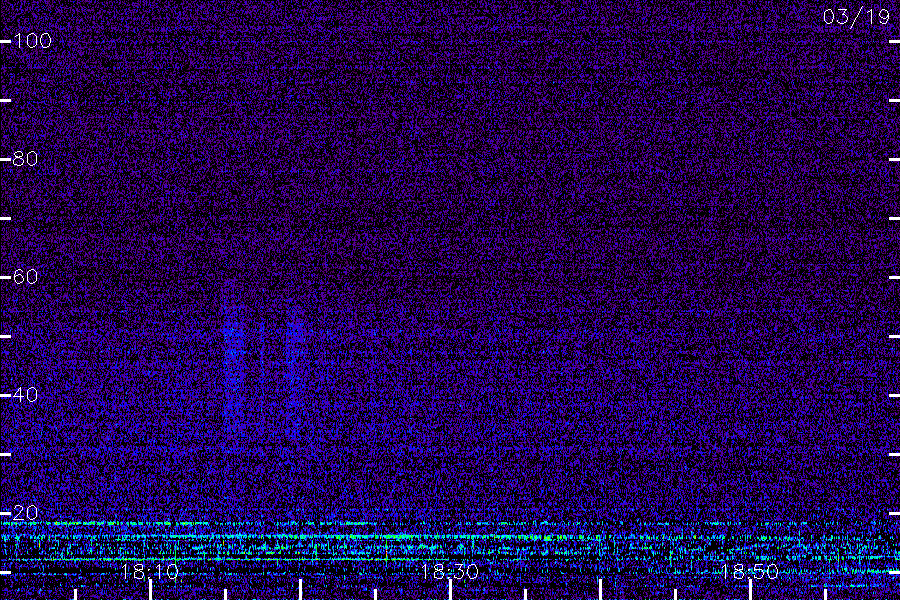
Task: Click the 18:10 time axis label
Action: [150, 571]
